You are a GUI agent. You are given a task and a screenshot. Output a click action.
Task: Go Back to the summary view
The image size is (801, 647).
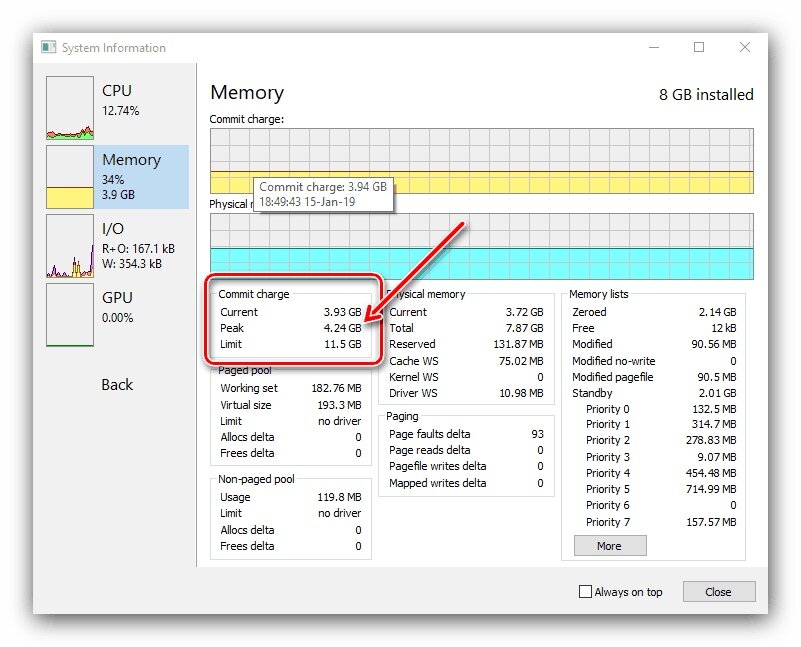[x=117, y=385]
